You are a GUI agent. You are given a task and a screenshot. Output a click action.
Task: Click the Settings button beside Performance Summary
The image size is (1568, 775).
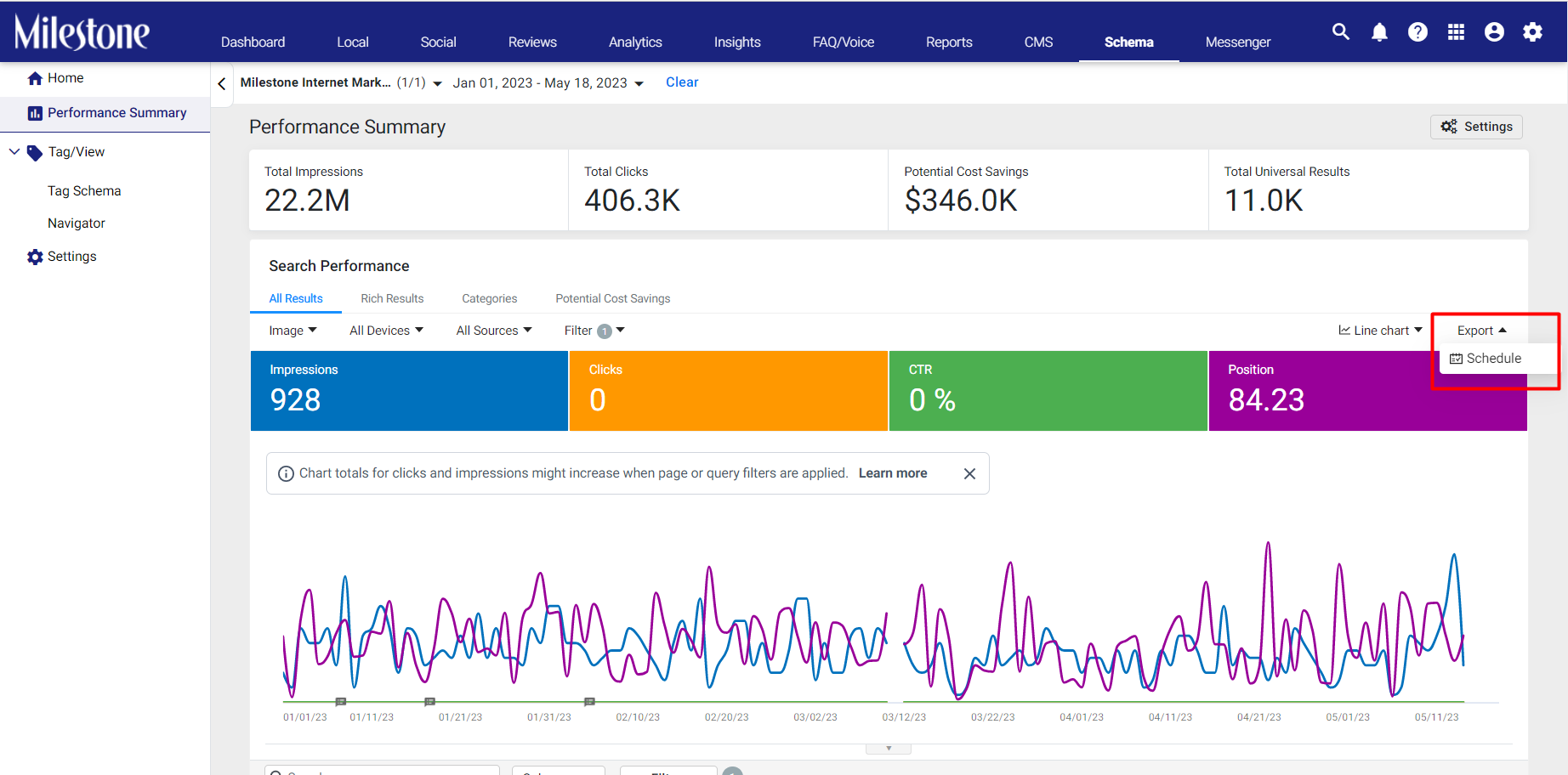click(1476, 127)
